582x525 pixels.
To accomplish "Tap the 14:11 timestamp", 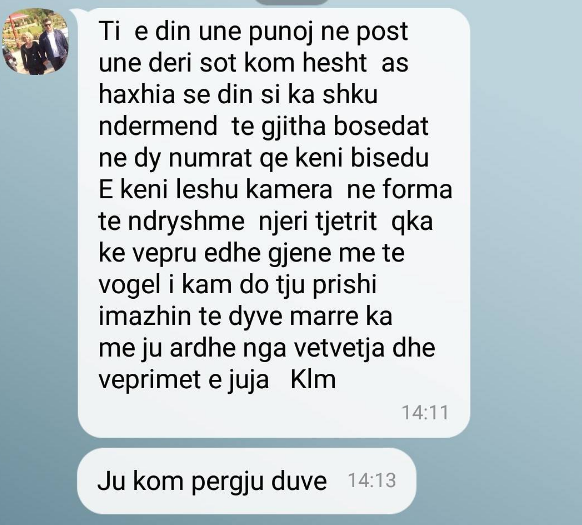I will click(x=425, y=412).
